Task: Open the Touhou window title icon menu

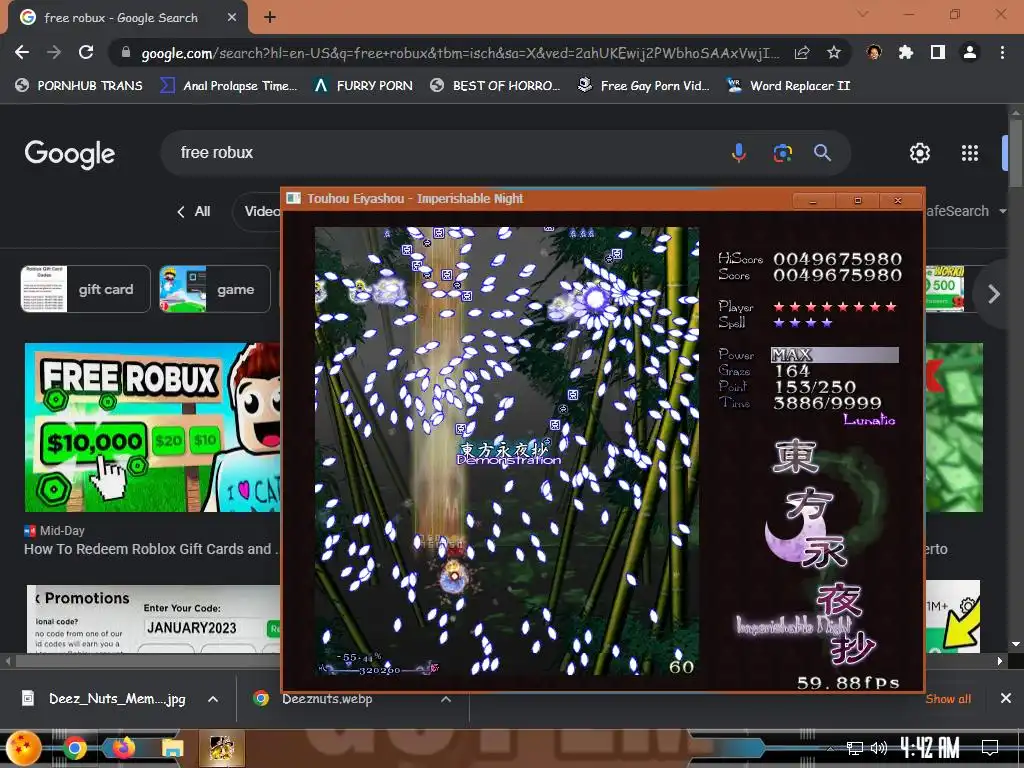Action: tap(294, 199)
